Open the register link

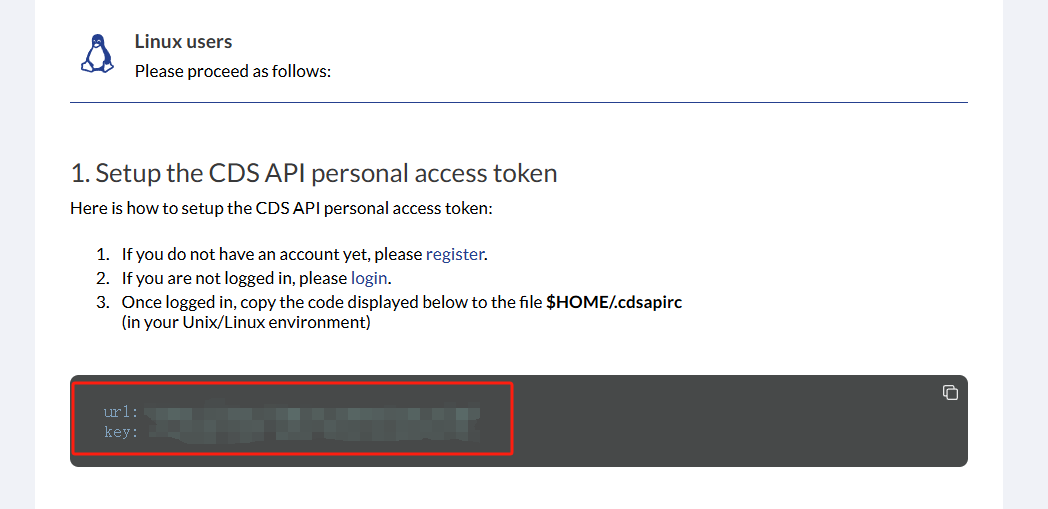pos(454,254)
